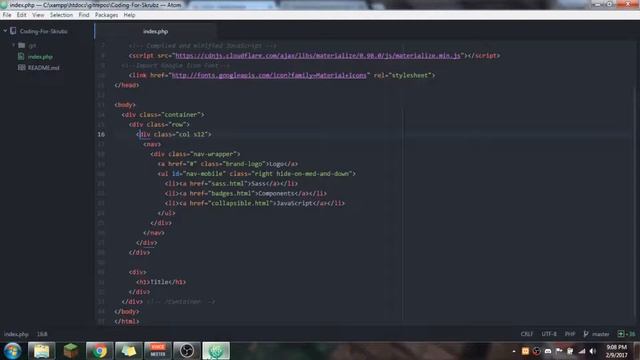
Task: Open the Windows Start menu
Action: (x=12, y=351)
